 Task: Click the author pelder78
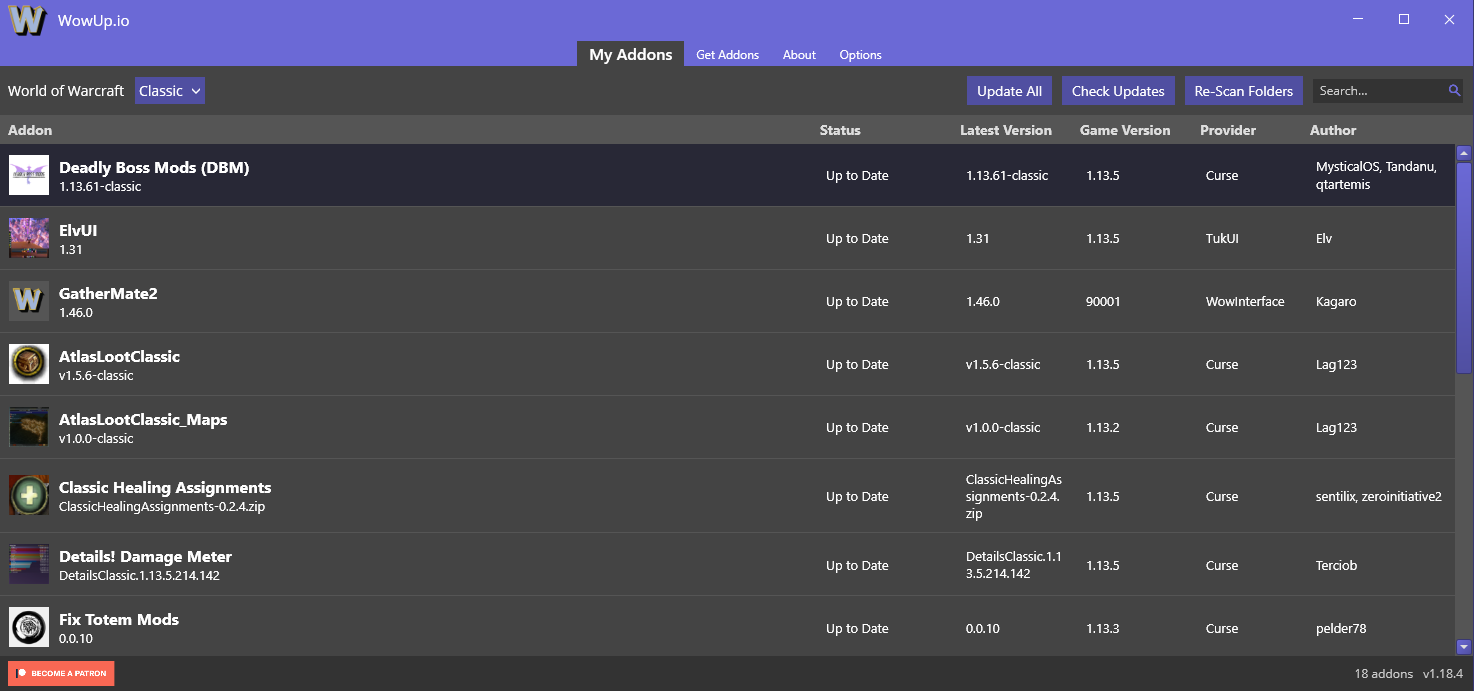point(1341,628)
